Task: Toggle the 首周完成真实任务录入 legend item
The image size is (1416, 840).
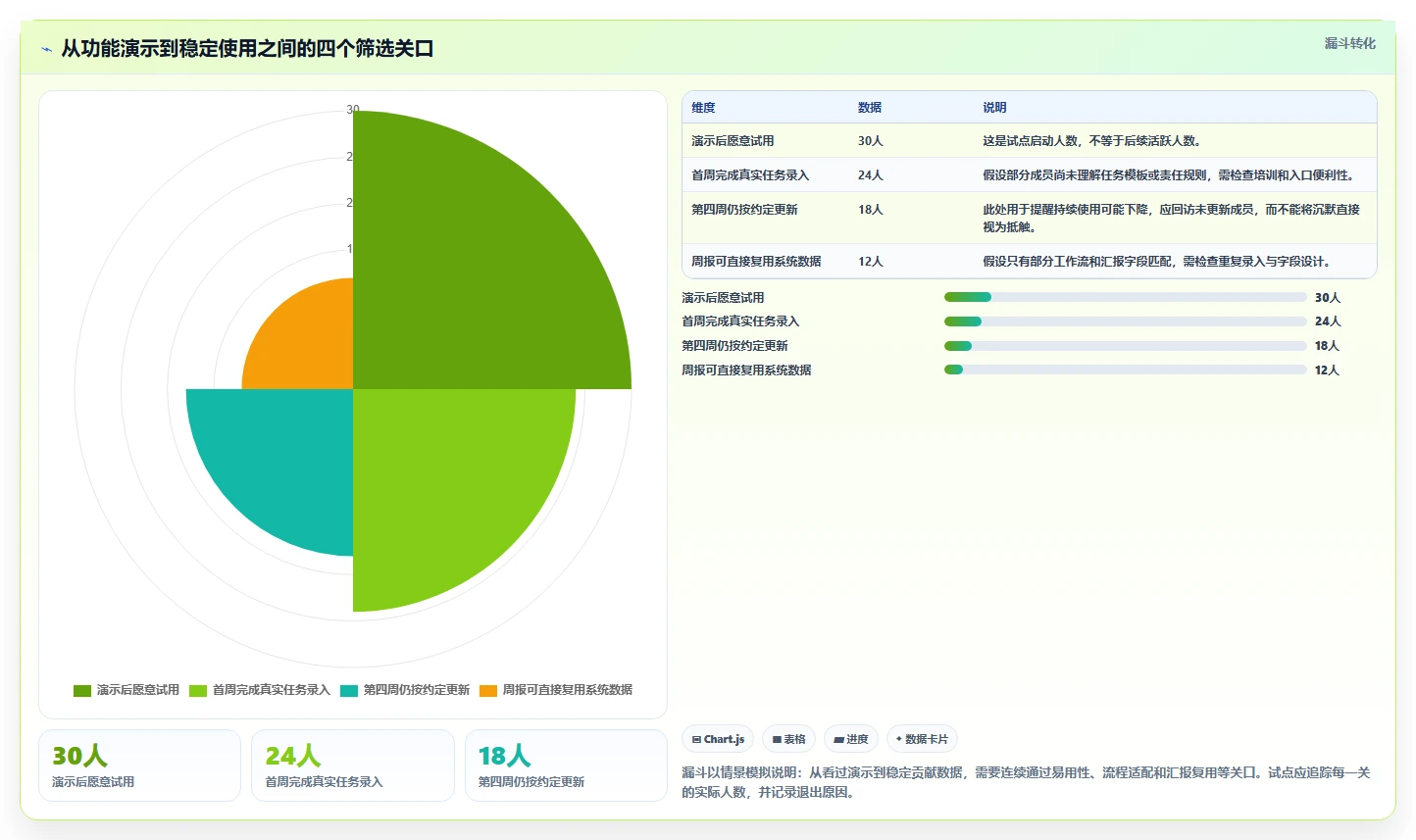Action: point(260,690)
